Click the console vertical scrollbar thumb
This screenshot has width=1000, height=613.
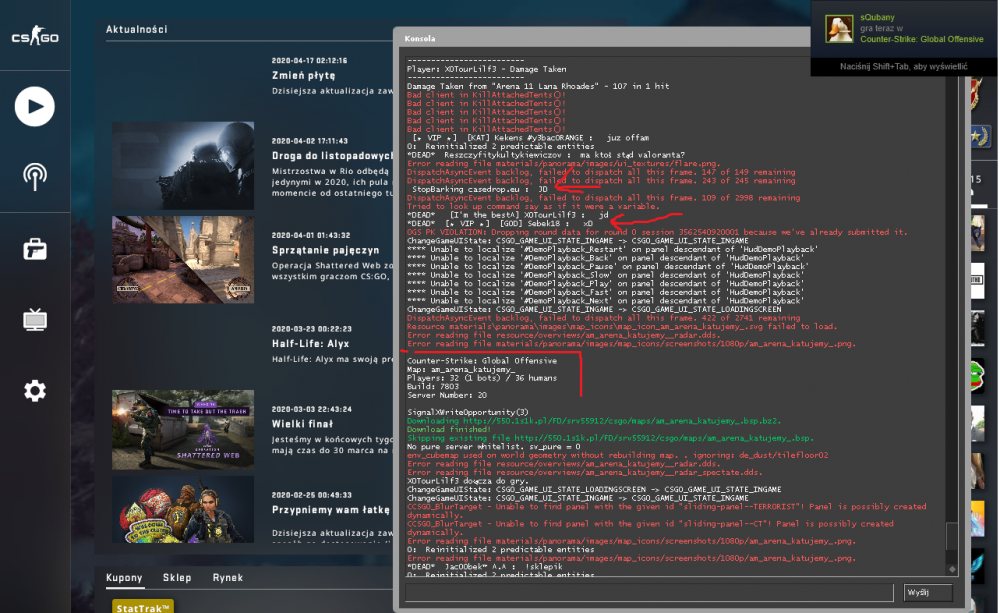(x=952, y=536)
